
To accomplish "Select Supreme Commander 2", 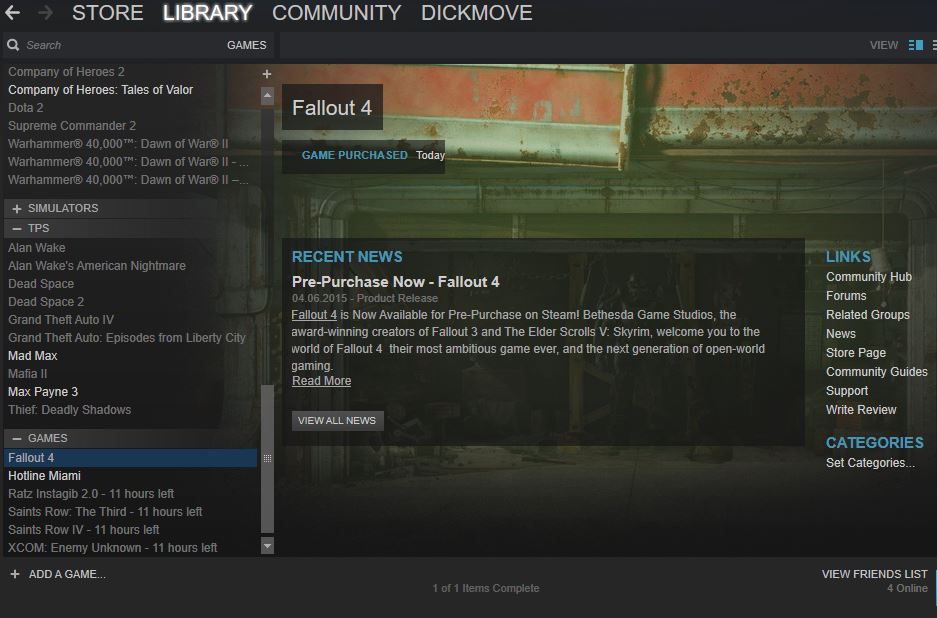I will (x=72, y=126).
